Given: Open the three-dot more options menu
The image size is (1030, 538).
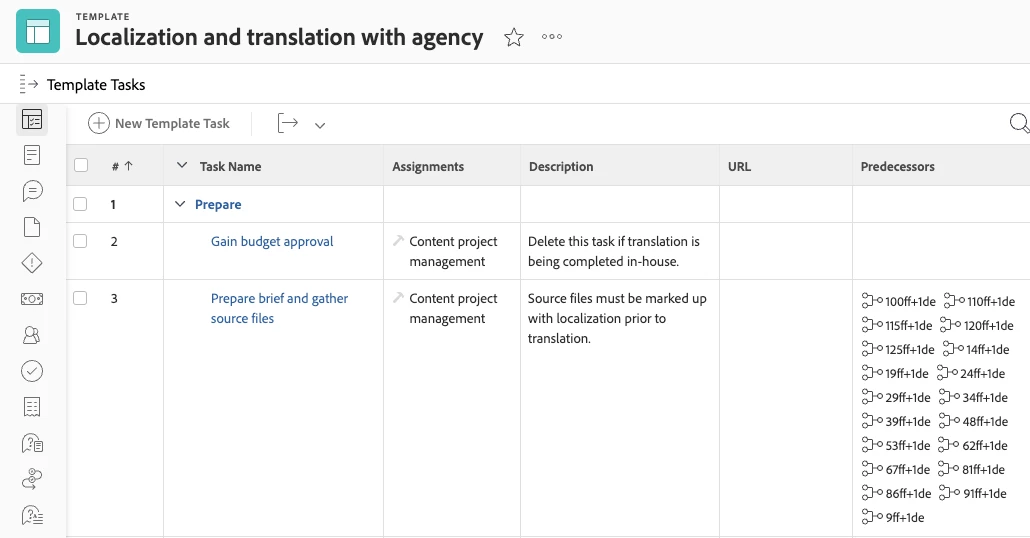Looking at the screenshot, I should coord(552,38).
